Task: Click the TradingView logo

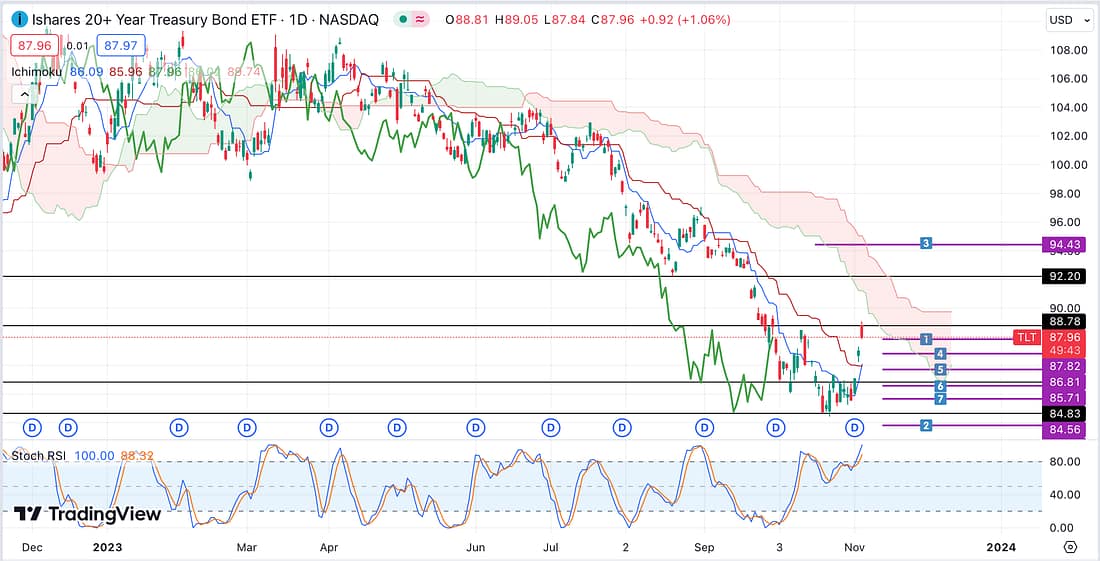Action: point(88,514)
